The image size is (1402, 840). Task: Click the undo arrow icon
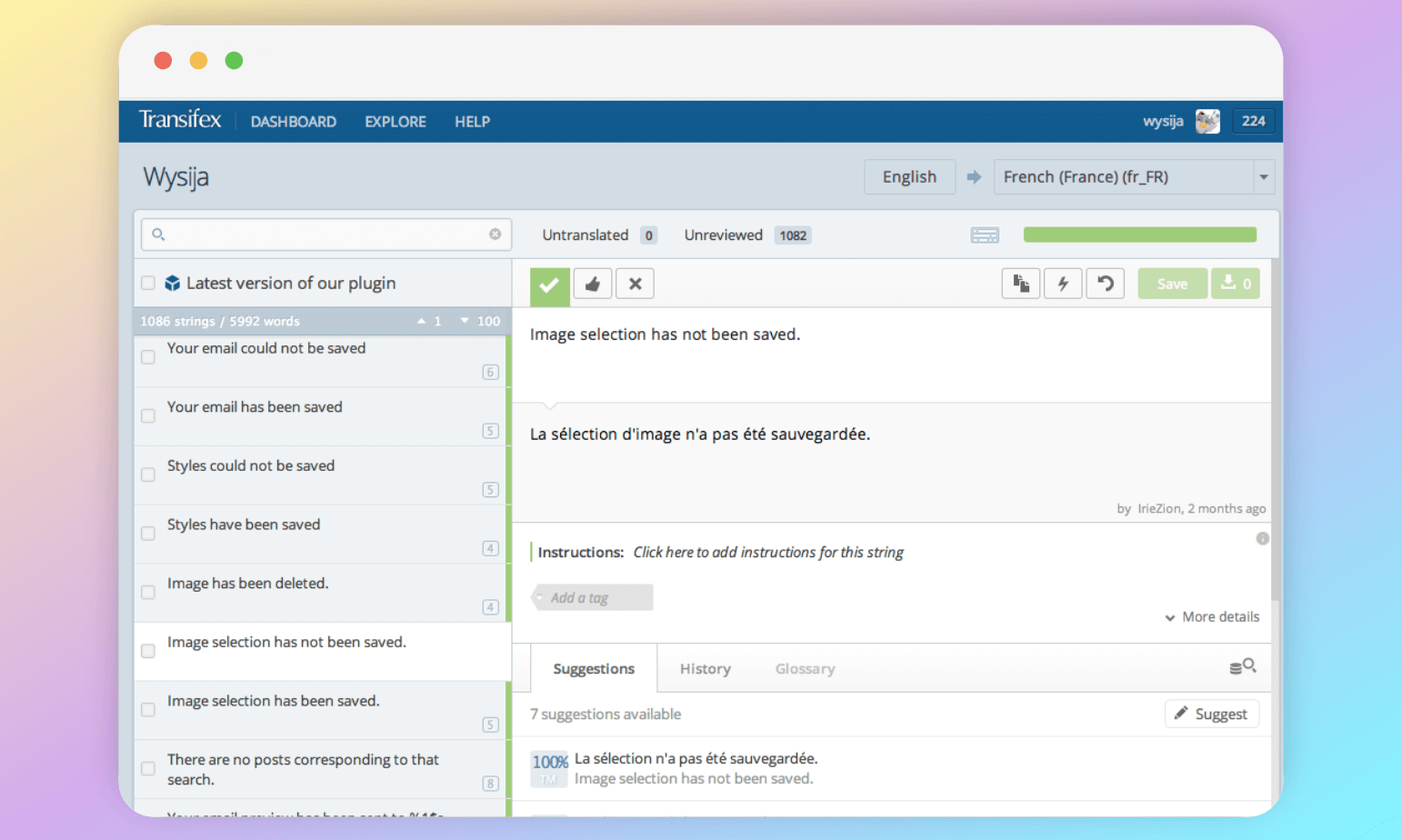(1106, 284)
